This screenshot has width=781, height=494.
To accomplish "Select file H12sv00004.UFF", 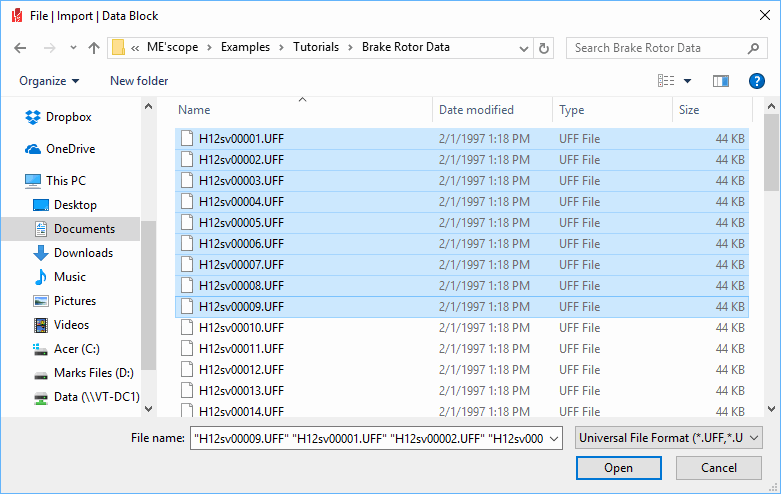I will click(x=462, y=202).
